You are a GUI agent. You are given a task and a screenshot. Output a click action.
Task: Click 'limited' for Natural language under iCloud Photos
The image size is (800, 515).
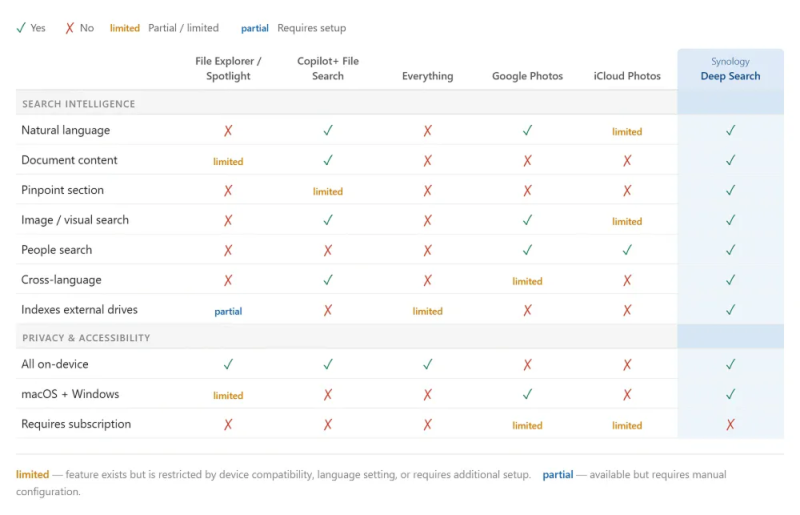(x=627, y=132)
